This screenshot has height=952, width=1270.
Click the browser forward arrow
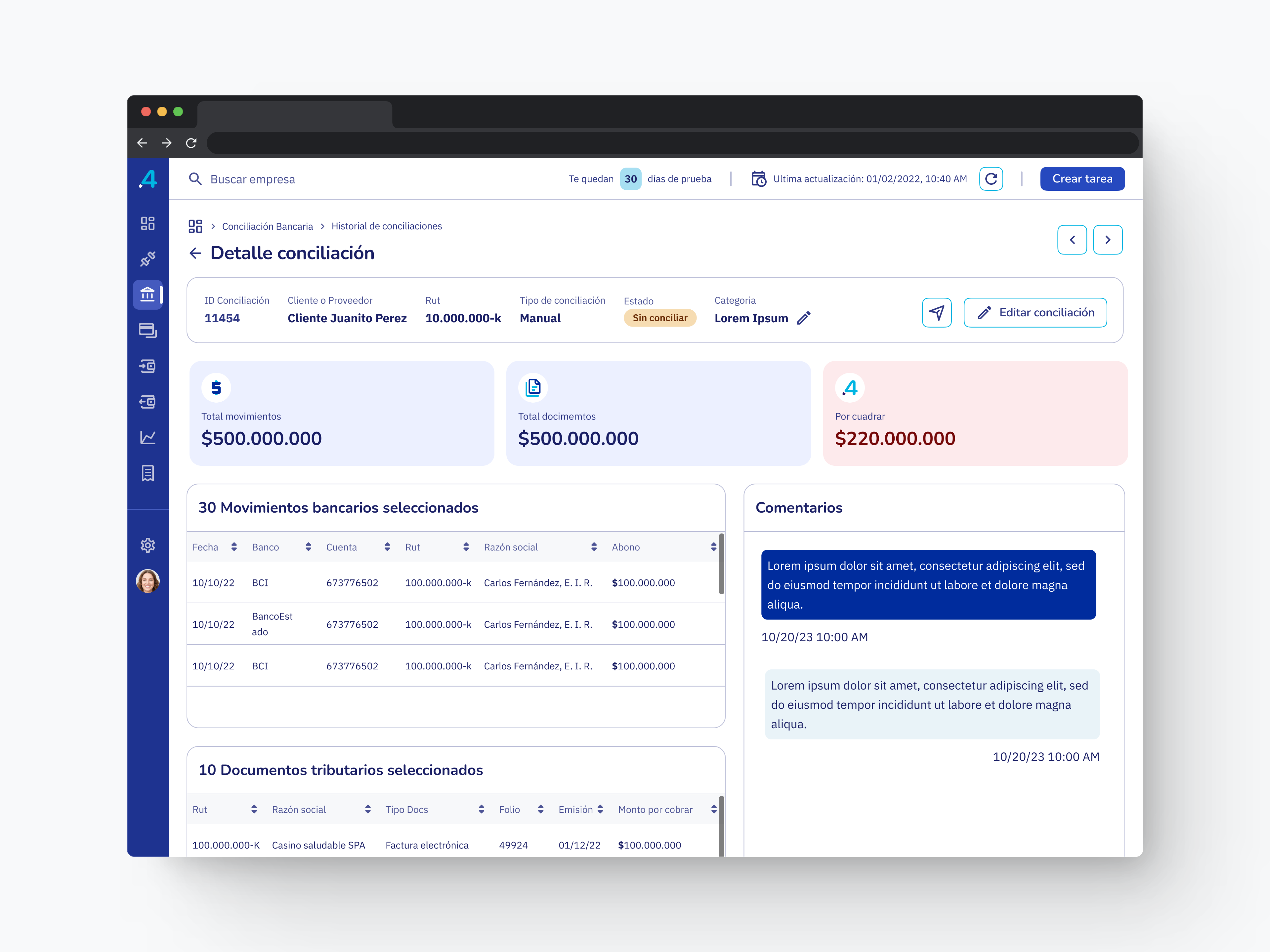(x=166, y=143)
